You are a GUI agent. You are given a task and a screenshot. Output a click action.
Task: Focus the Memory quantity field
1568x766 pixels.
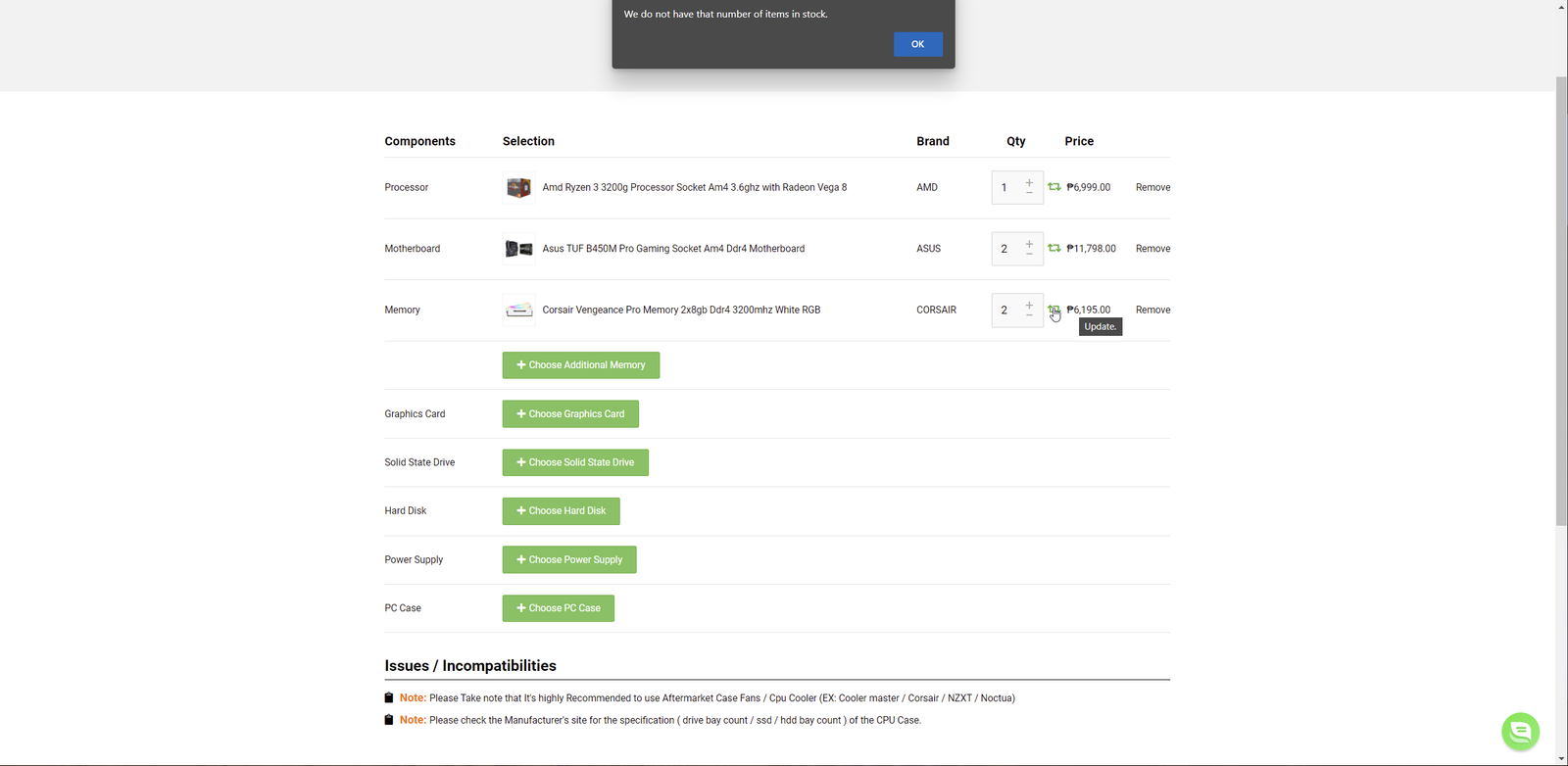1006,310
